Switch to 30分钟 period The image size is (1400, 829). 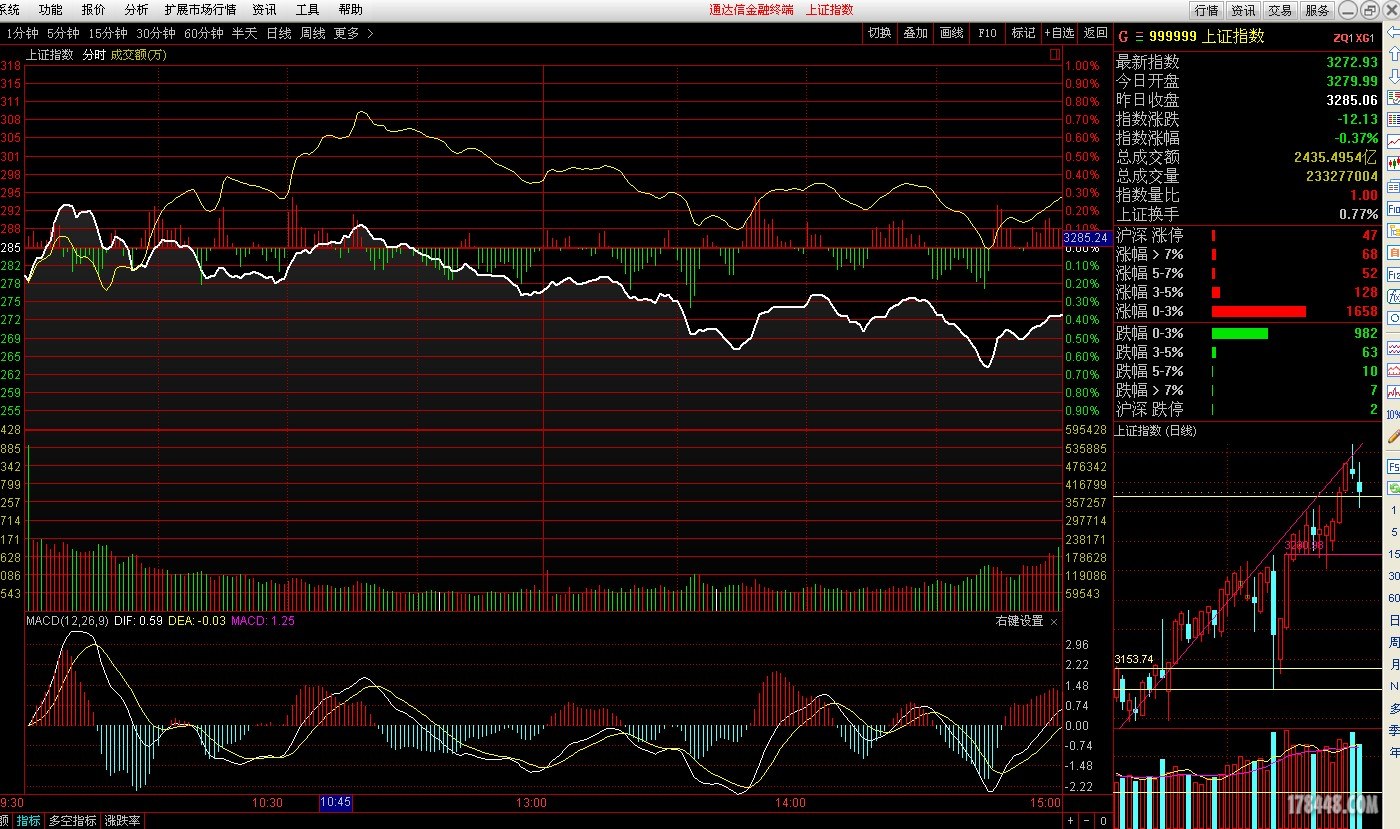coord(155,33)
